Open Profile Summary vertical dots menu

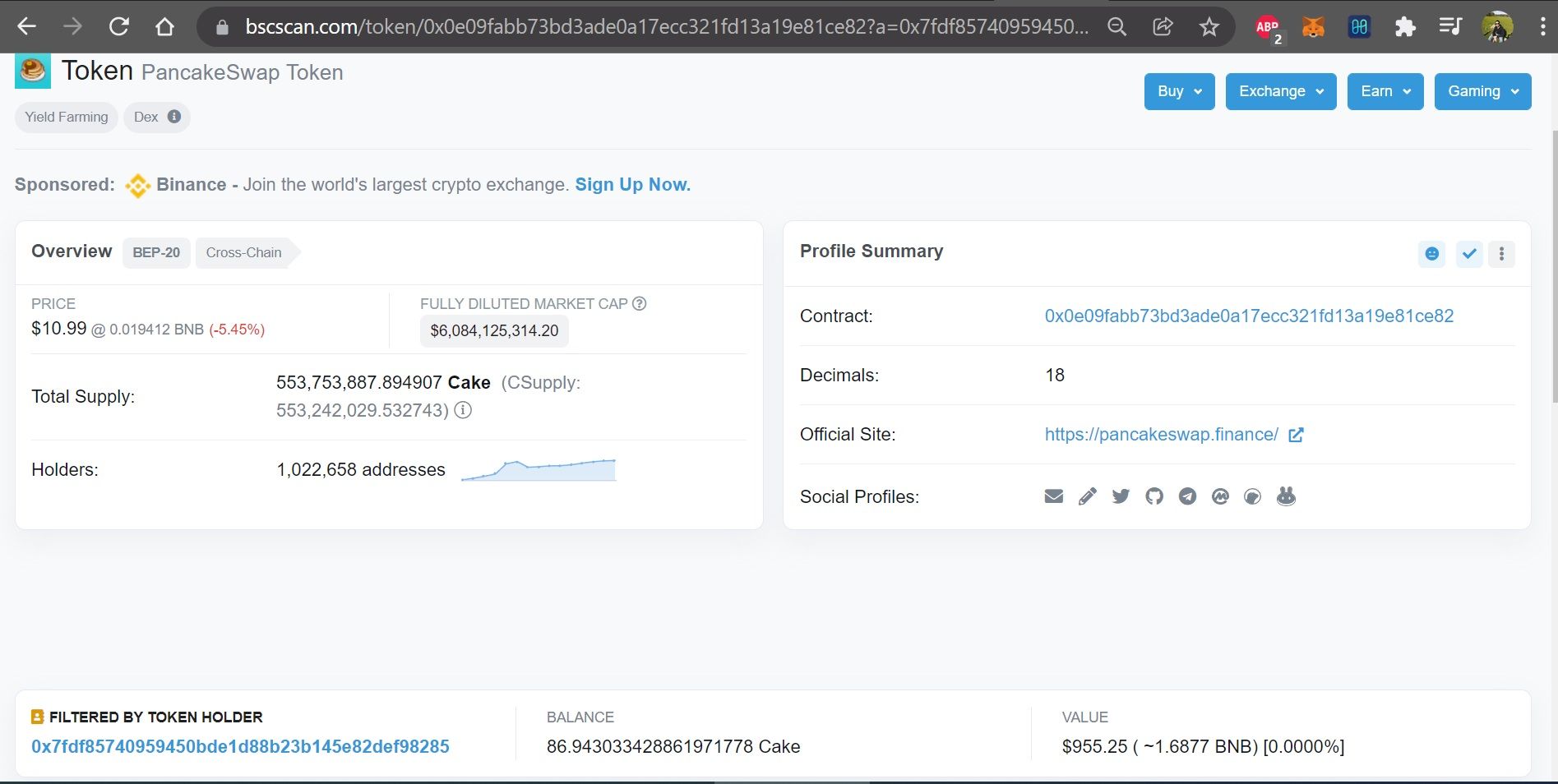pyautogui.click(x=1502, y=254)
